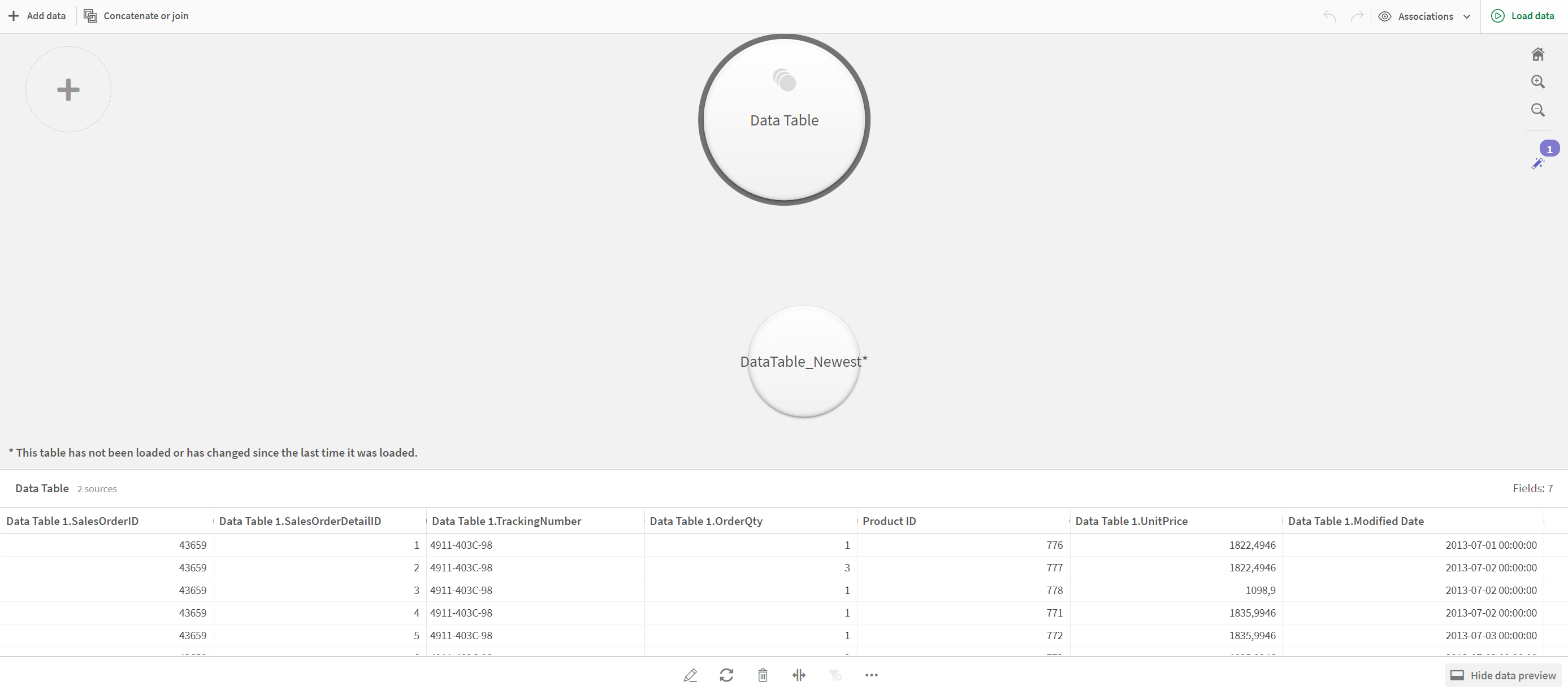Click Add data menu item

37,16
